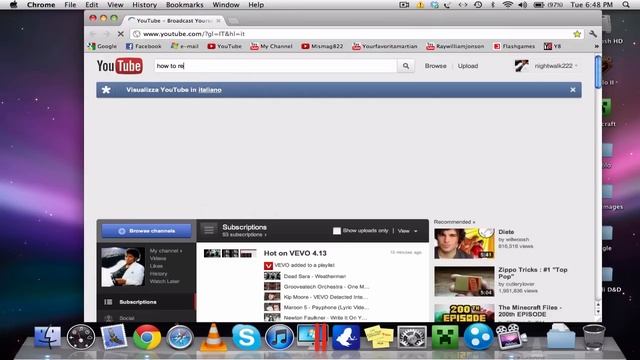Stop page loading with the X button
The image size is (640, 360).
[x=120, y=34]
